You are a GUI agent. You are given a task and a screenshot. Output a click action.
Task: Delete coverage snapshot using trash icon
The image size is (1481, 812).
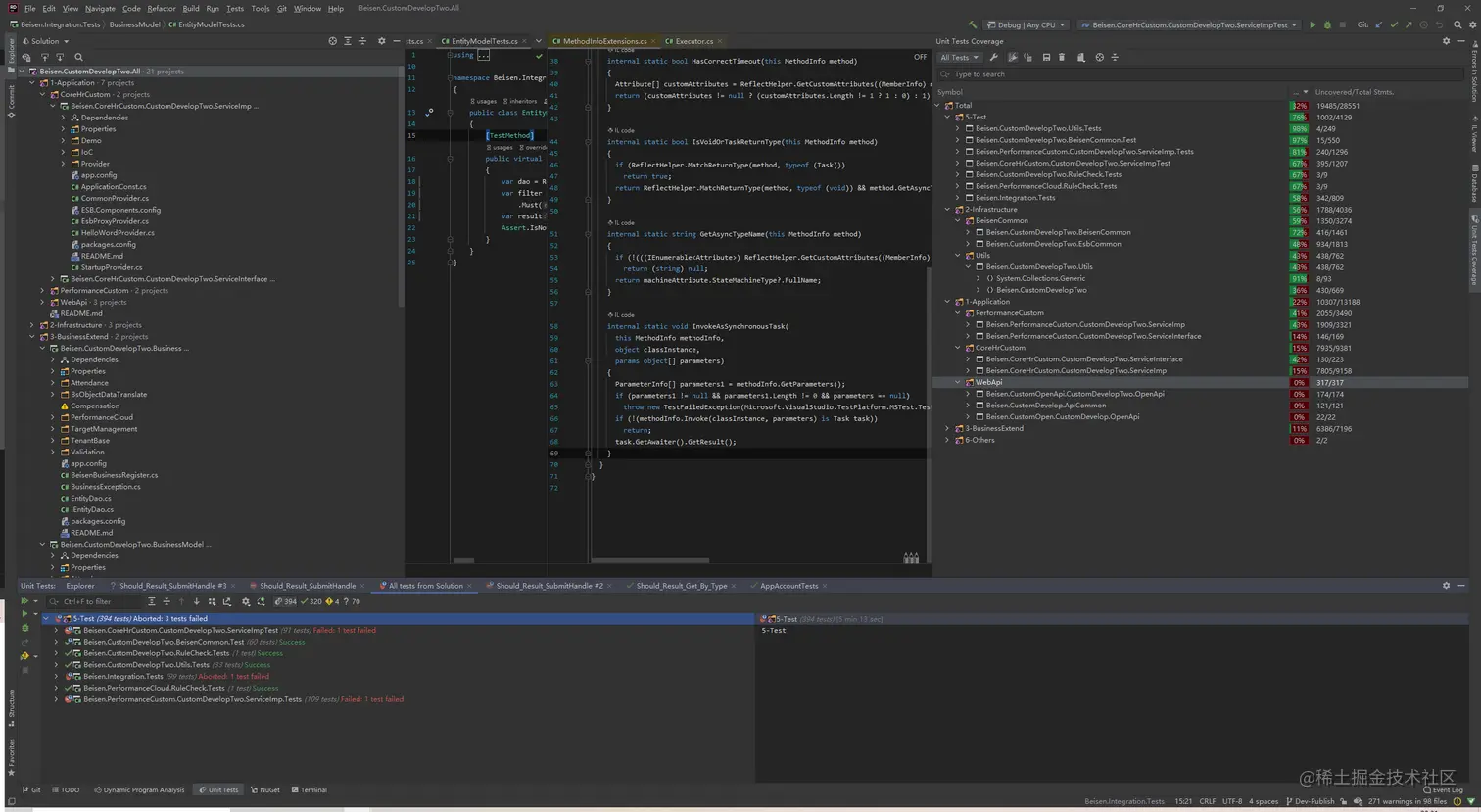tap(1062, 57)
